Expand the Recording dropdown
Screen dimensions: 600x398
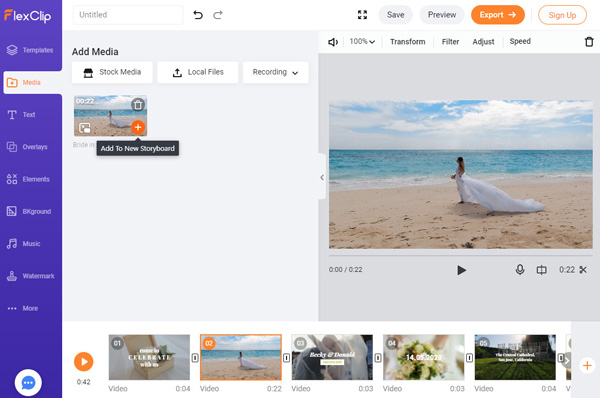276,72
